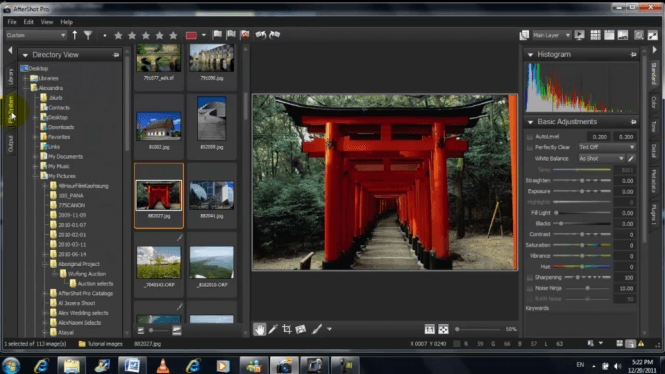Click the red color label swatch
The width and height of the screenshot is (665, 374).
pyautogui.click(x=191, y=35)
